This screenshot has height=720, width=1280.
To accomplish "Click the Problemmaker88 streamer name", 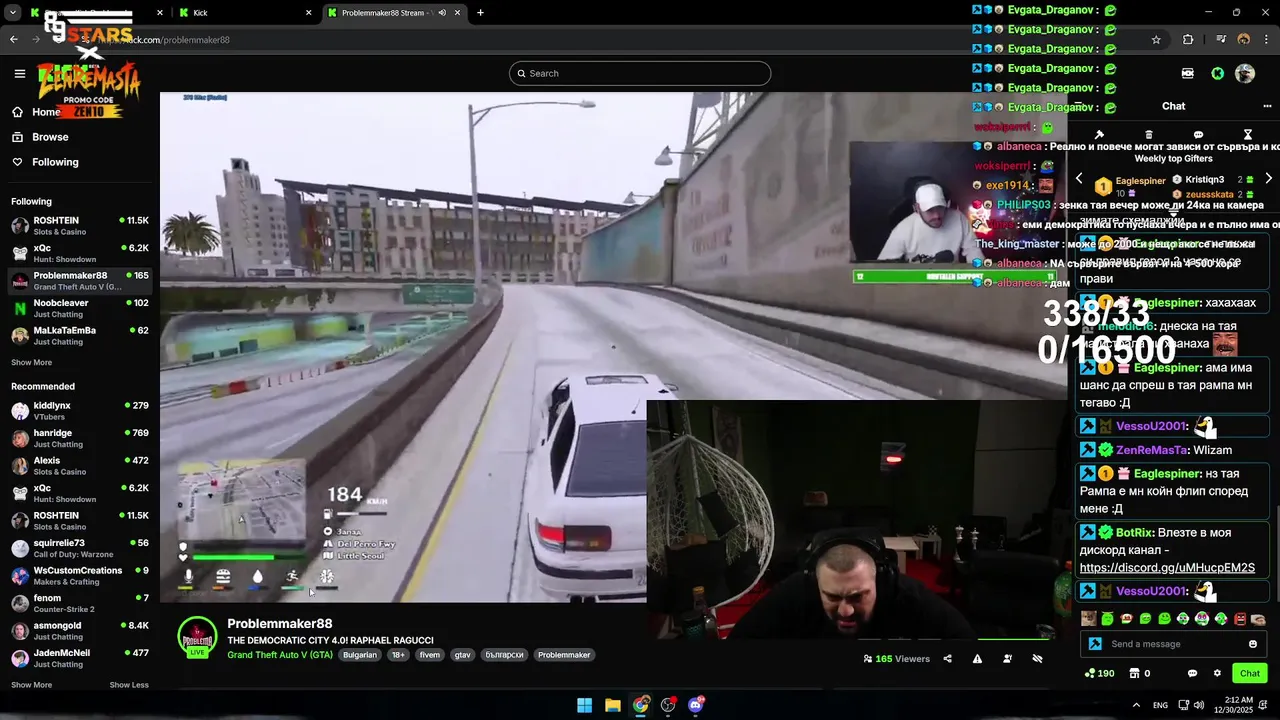I will pyautogui.click(x=279, y=624).
